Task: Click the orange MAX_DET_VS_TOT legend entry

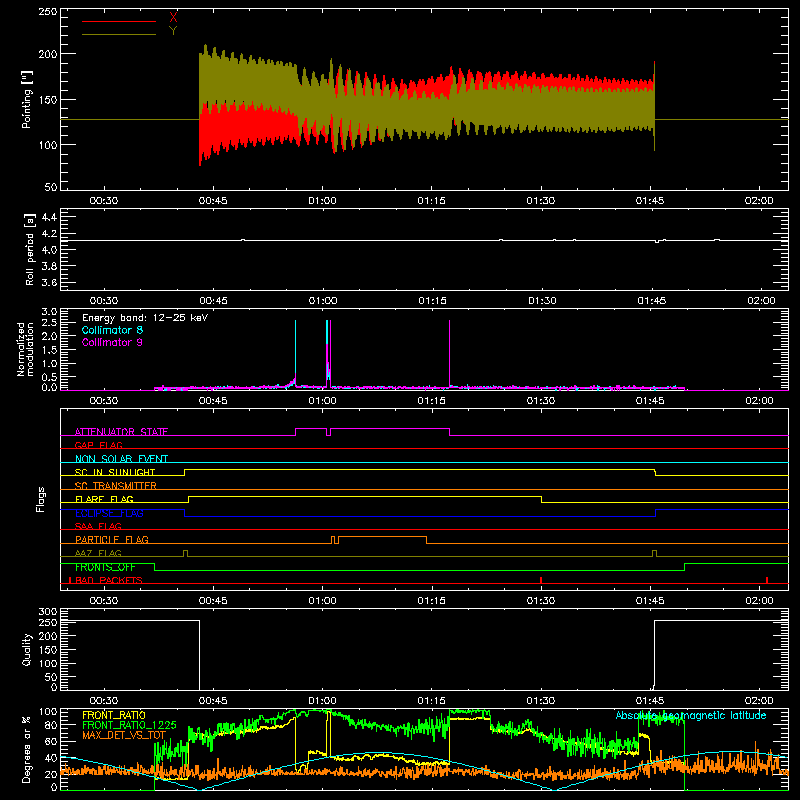Action: (x=124, y=735)
